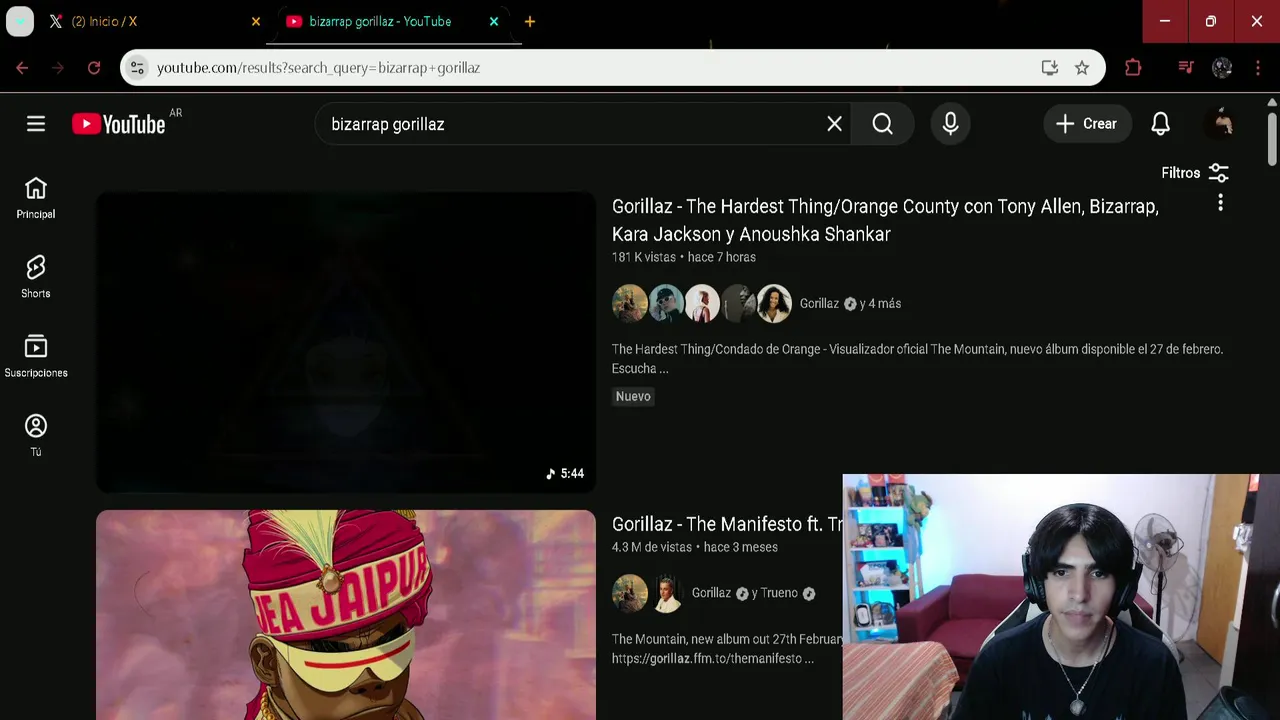The height and width of the screenshot is (720, 1280).
Task: Run search with the magnifier button
Action: tap(882, 124)
